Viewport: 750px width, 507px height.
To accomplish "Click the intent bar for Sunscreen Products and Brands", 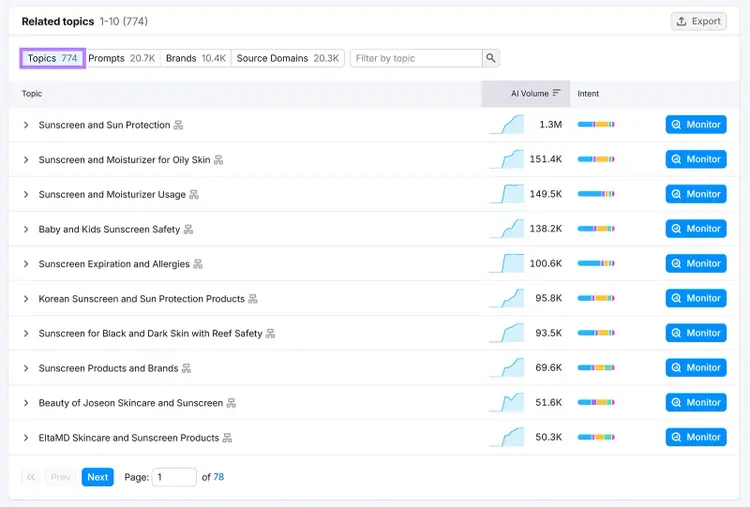I will [x=596, y=368].
